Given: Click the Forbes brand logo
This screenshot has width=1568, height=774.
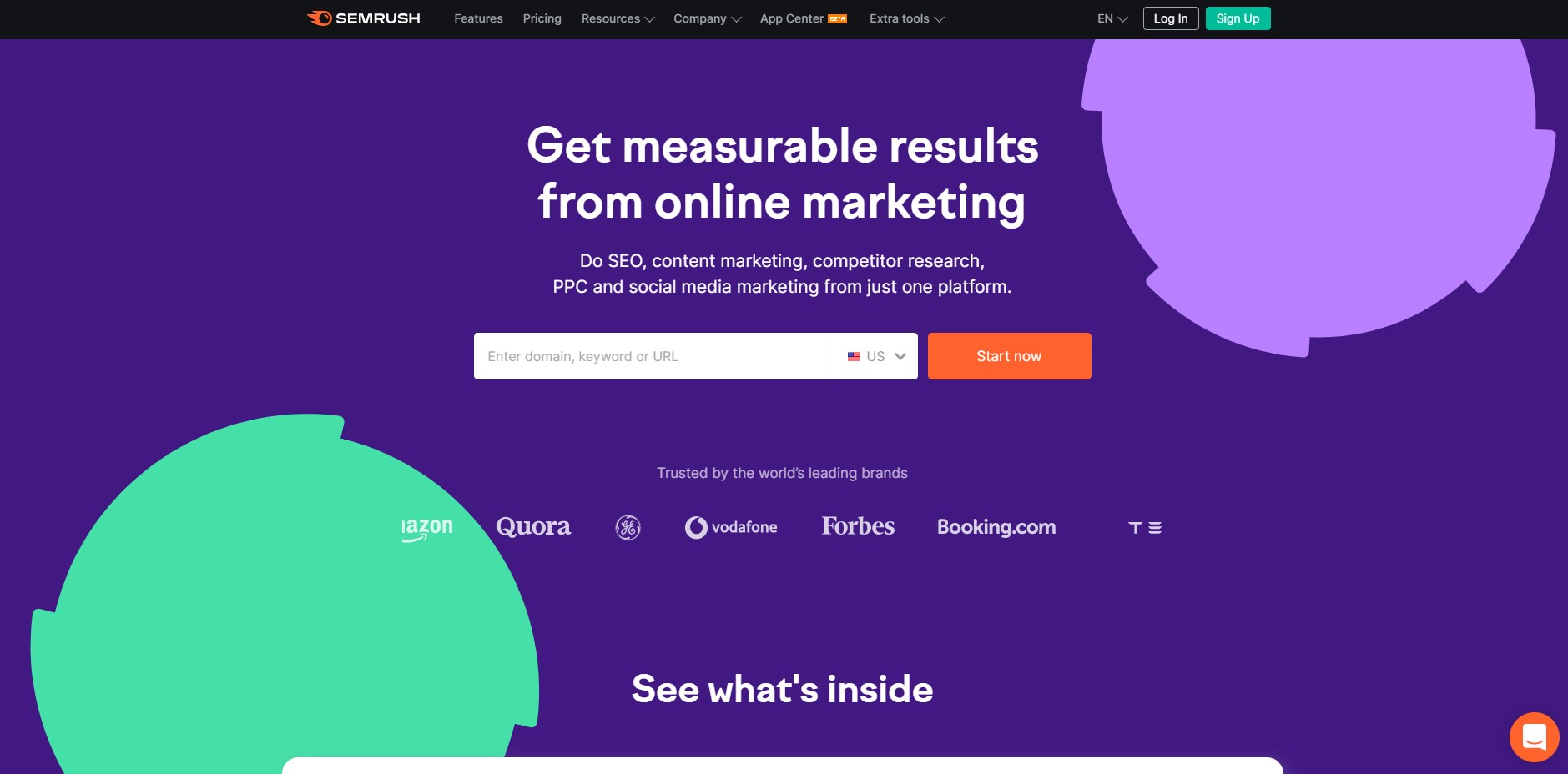Looking at the screenshot, I should tap(858, 526).
